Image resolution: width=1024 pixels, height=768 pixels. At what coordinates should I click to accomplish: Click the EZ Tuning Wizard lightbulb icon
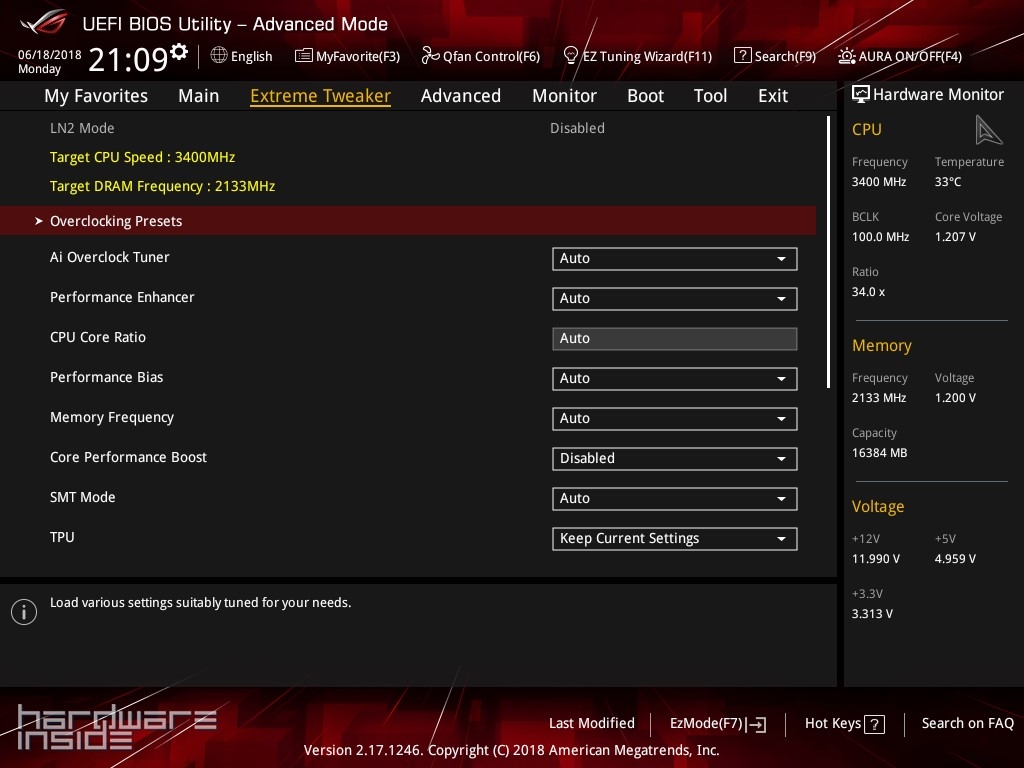coord(571,56)
